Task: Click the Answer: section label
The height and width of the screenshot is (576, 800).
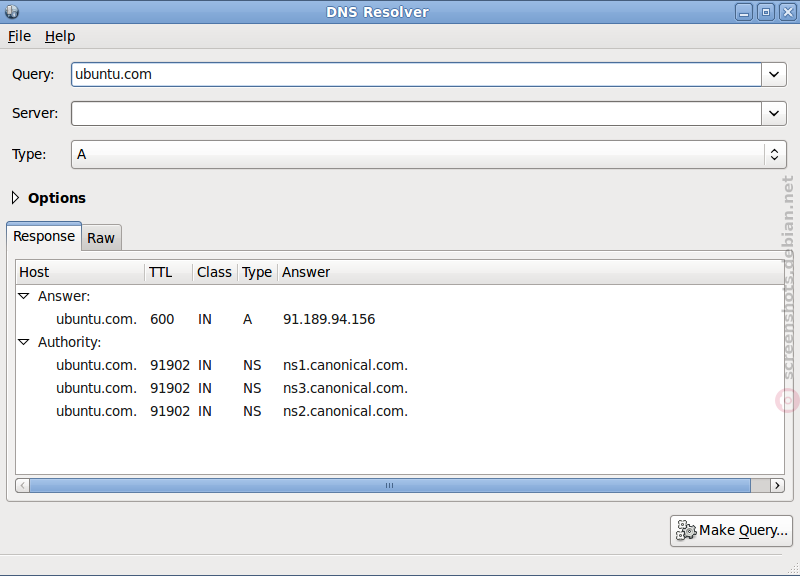Action: [x=64, y=296]
